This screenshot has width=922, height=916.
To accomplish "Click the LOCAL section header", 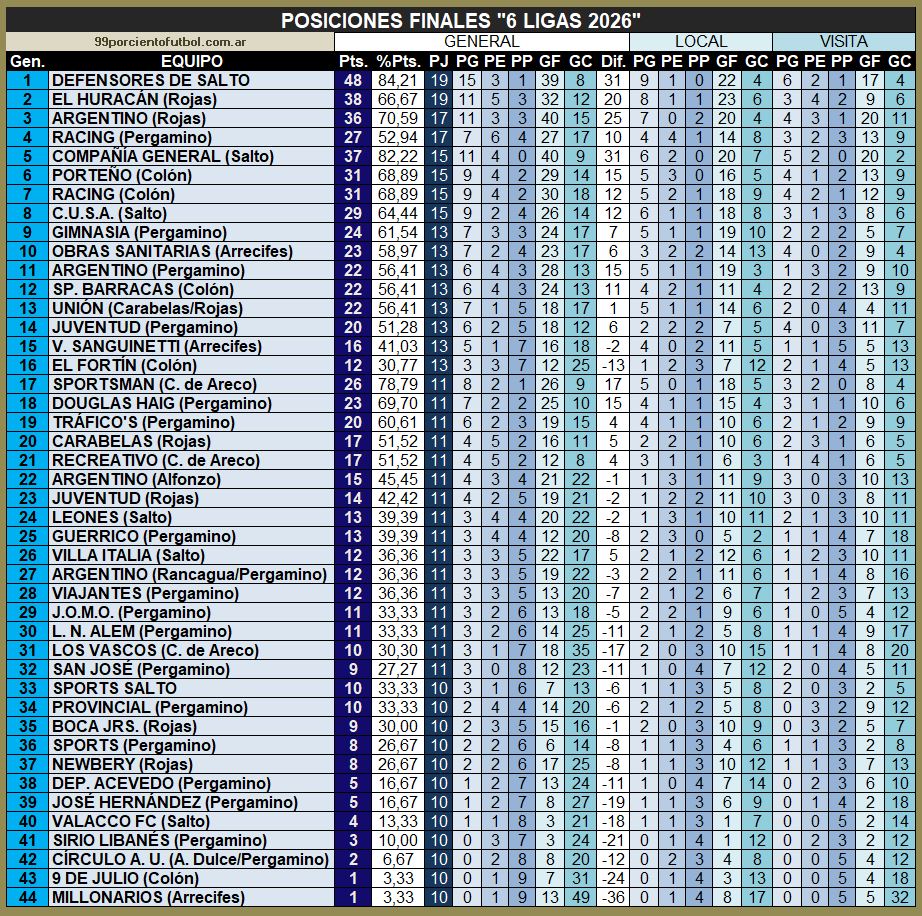I will coord(701,41).
